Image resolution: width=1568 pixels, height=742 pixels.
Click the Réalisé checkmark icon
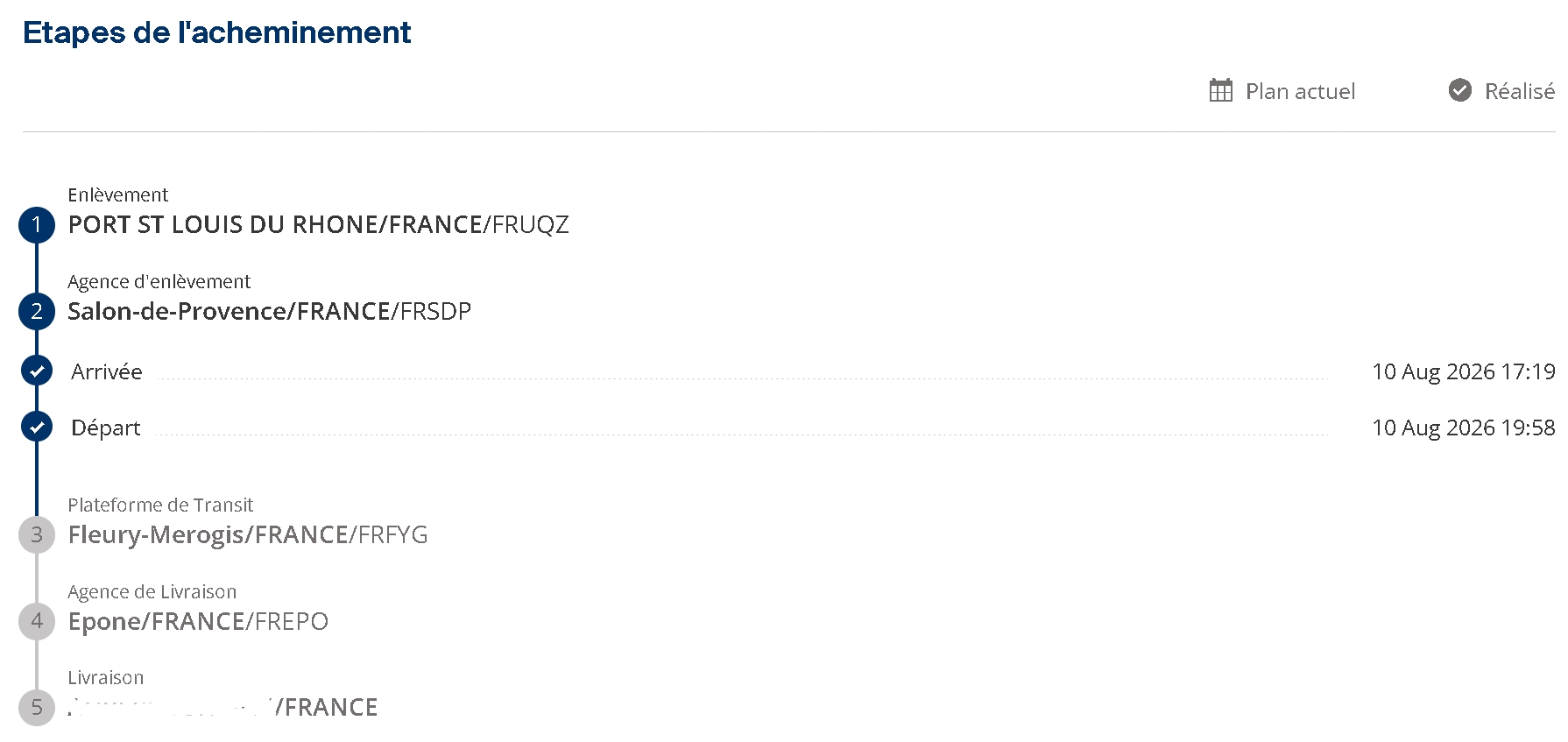(x=1459, y=90)
